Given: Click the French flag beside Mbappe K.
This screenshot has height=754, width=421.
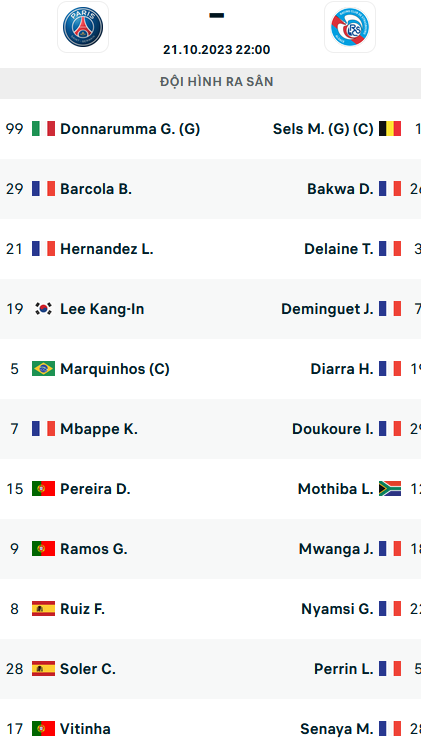Looking at the screenshot, I should pos(43,429).
